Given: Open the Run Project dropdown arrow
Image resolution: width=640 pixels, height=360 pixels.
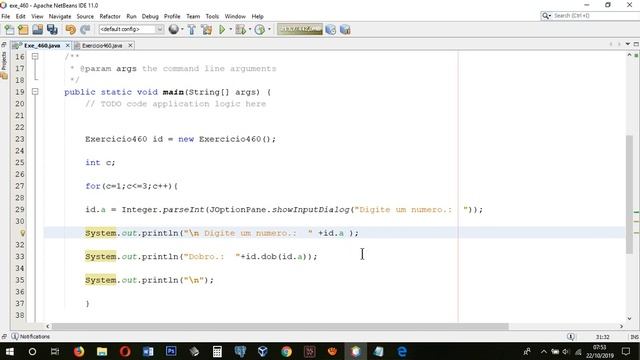Looking at the screenshot, I should tap(231, 29).
